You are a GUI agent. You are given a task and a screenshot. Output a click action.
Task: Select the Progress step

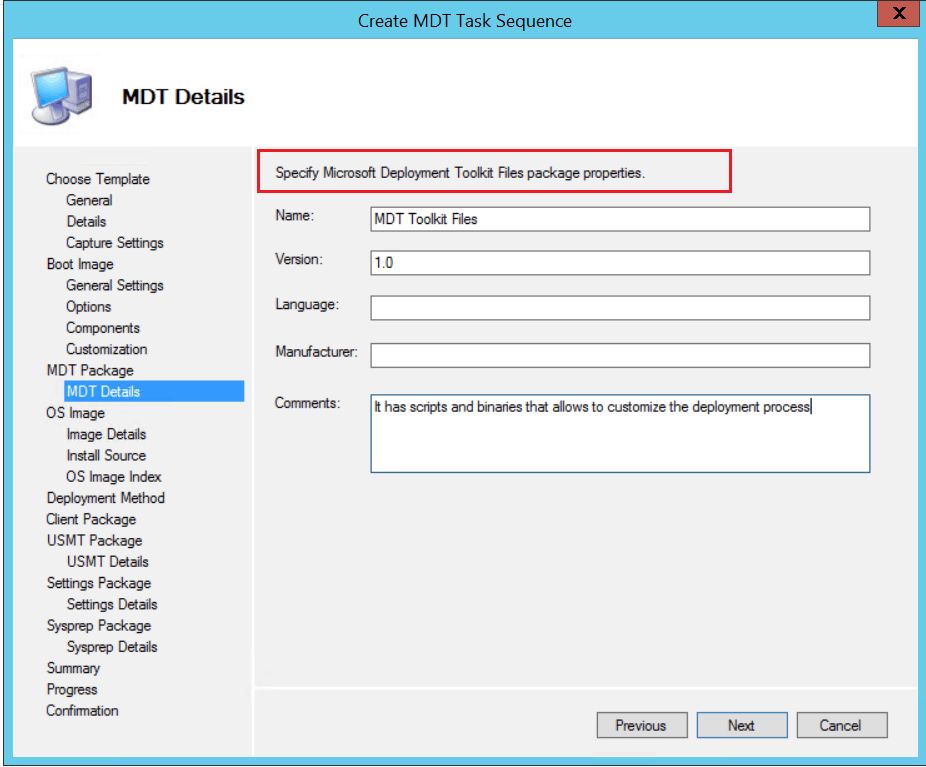[72, 689]
